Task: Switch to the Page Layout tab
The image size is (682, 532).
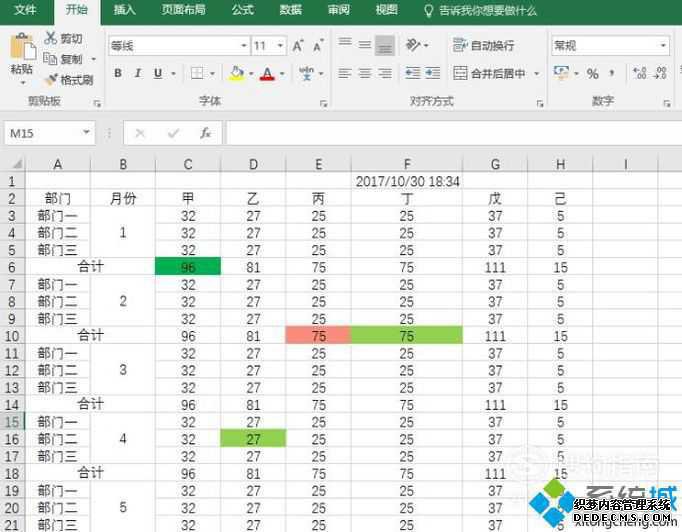Action: tap(184, 10)
